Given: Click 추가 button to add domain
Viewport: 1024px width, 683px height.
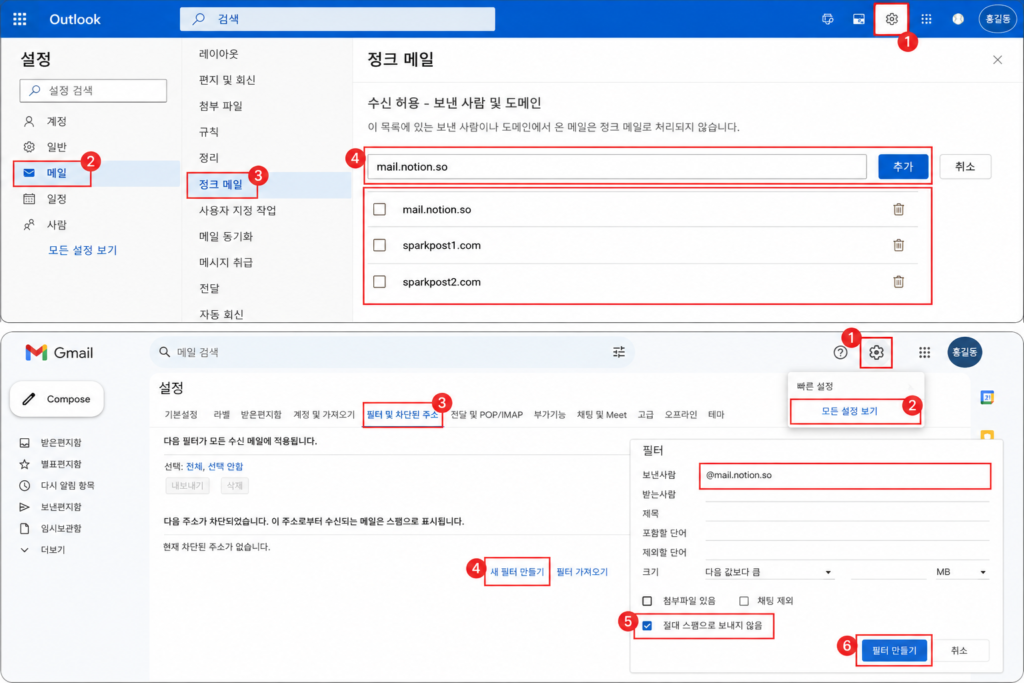Looking at the screenshot, I should (x=903, y=167).
